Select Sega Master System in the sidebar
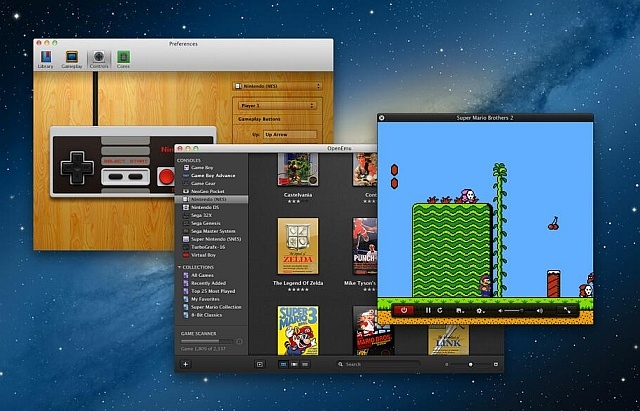This screenshot has height=411, width=640. 211,231
